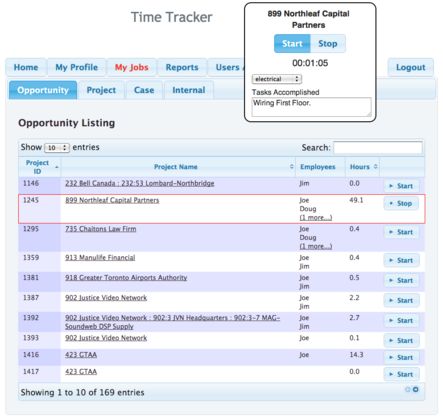Start timer for 913 Manulife Financial

click(x=401, y=260)
